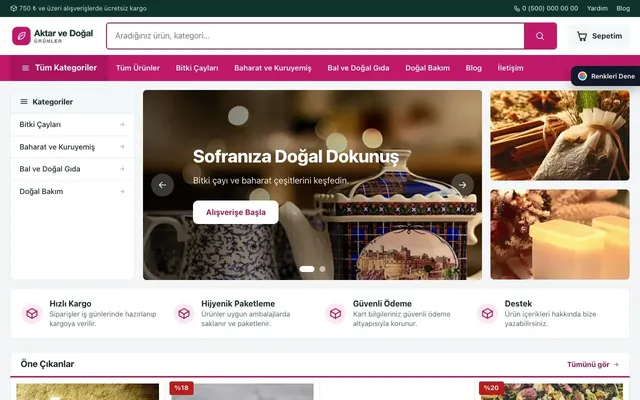Open Tüm Ürünler in the nav bar
The height and width of the screenshot is (400, 640).
click(138, 68)
